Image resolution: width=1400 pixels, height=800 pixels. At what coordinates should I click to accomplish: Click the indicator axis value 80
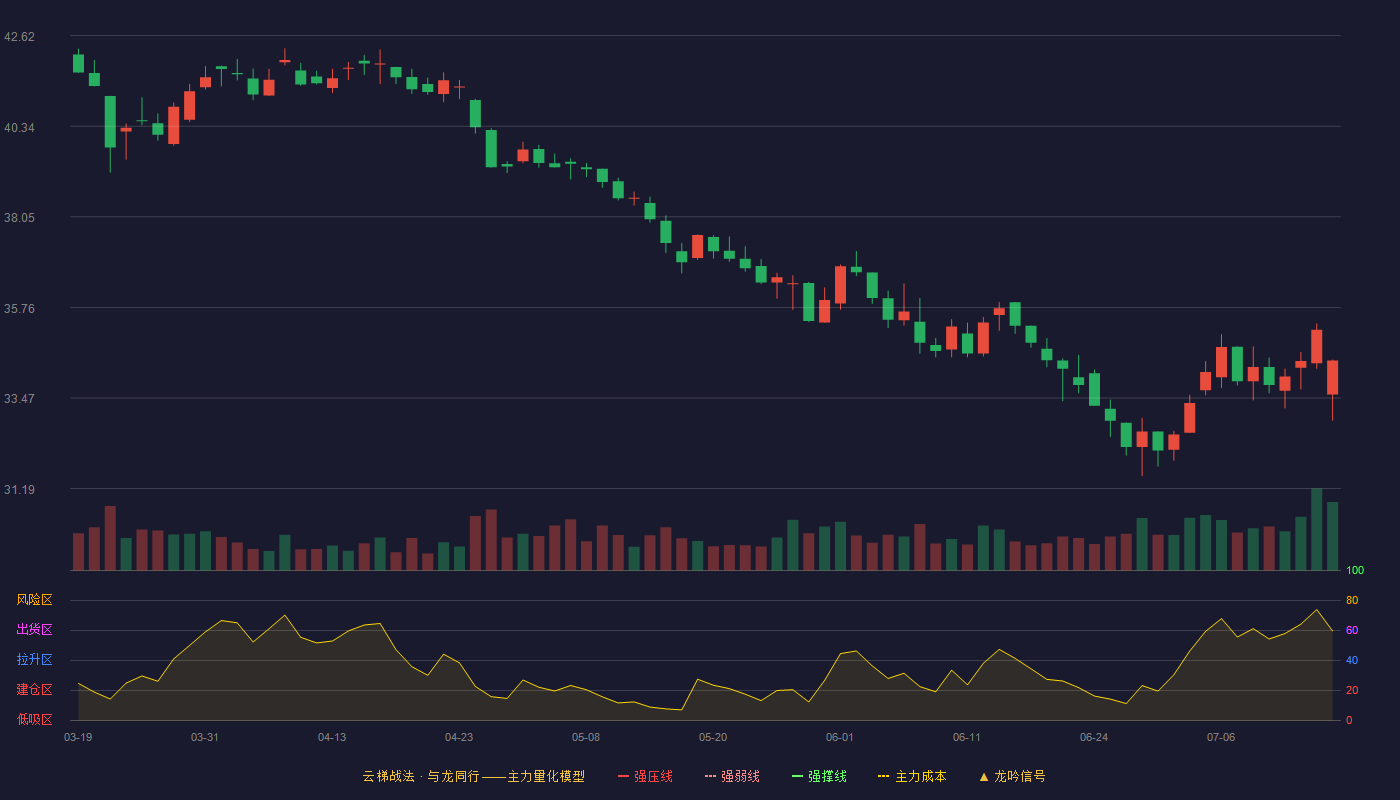[x=1352, y=600]
